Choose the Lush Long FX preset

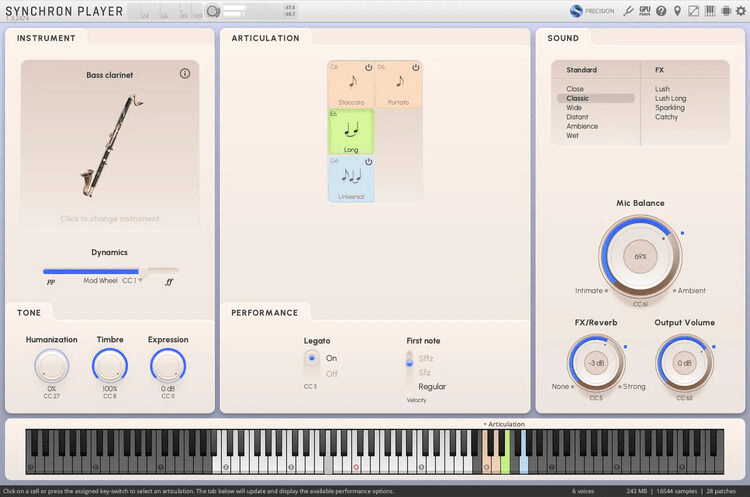click(x=670, y=98)
